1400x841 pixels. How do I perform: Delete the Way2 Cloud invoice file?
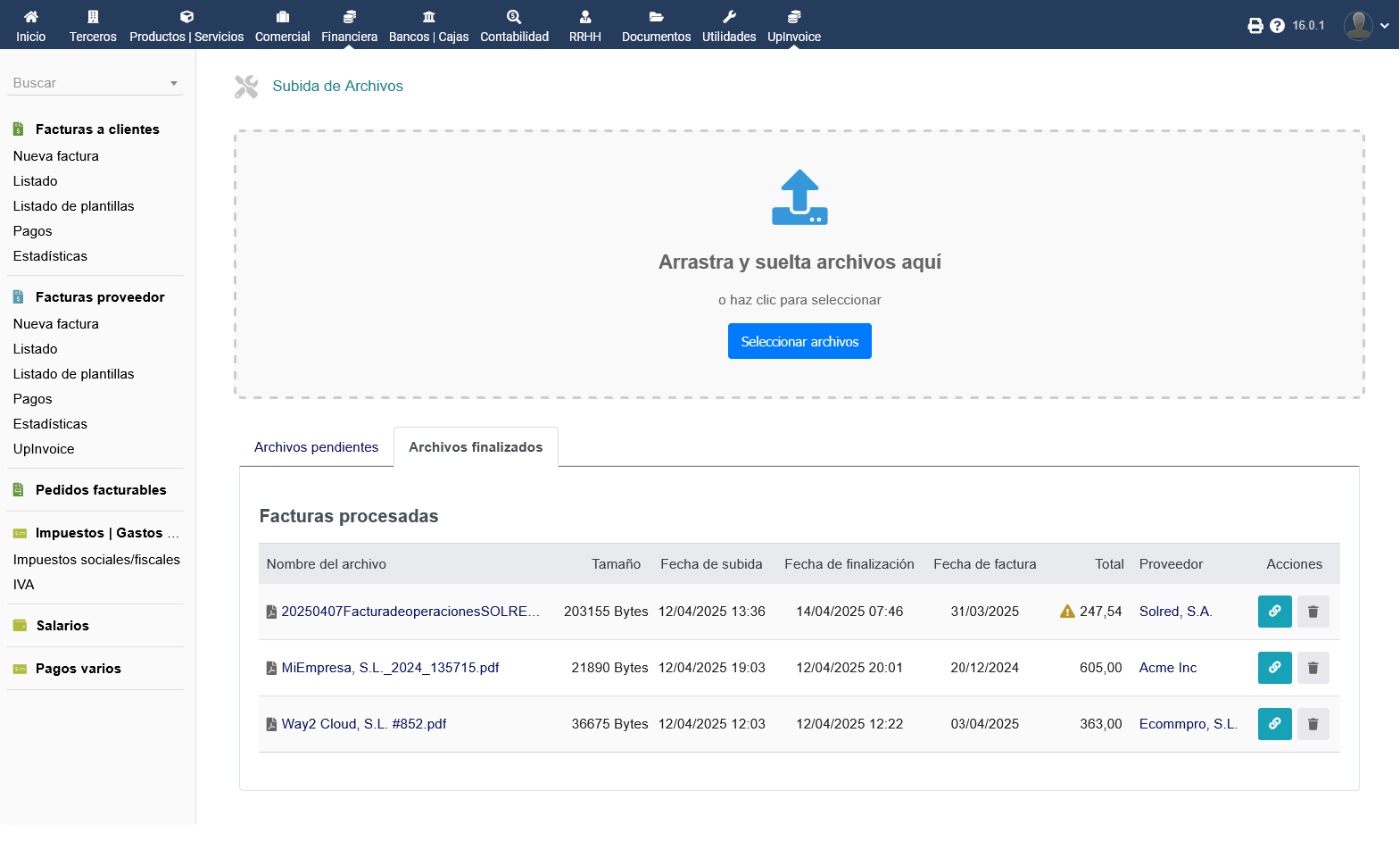coord(1313,724)
